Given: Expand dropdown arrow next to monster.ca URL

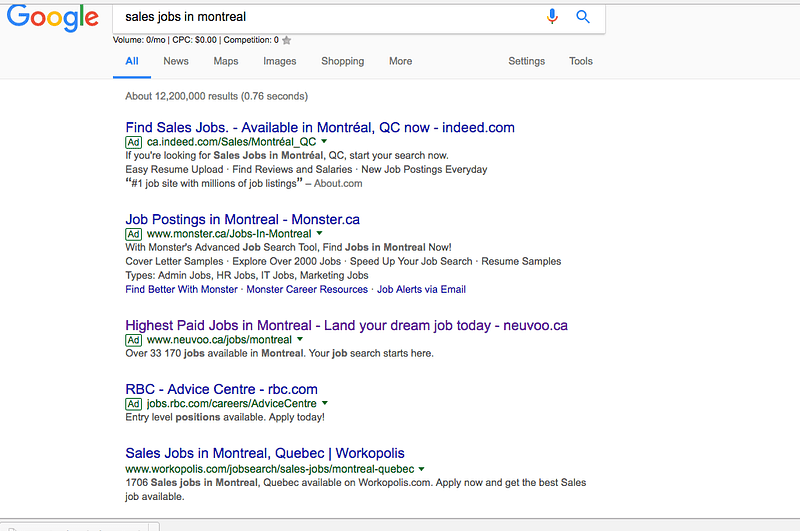Looking at the screenshot, I should [x=319, y=233].
